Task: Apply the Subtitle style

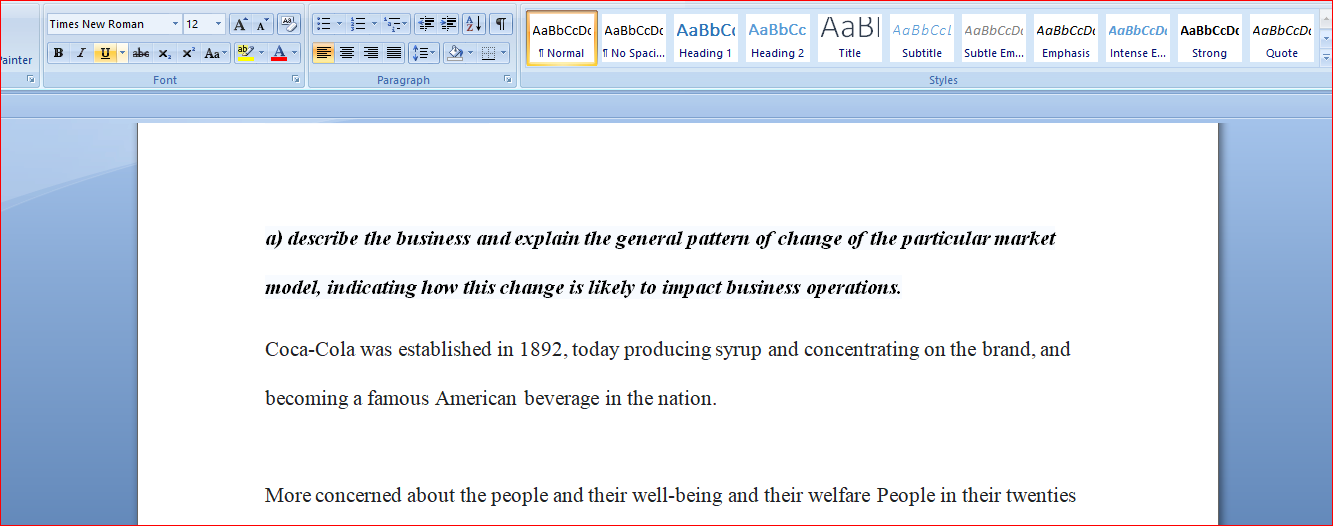Action: click(x=922, y=38)
